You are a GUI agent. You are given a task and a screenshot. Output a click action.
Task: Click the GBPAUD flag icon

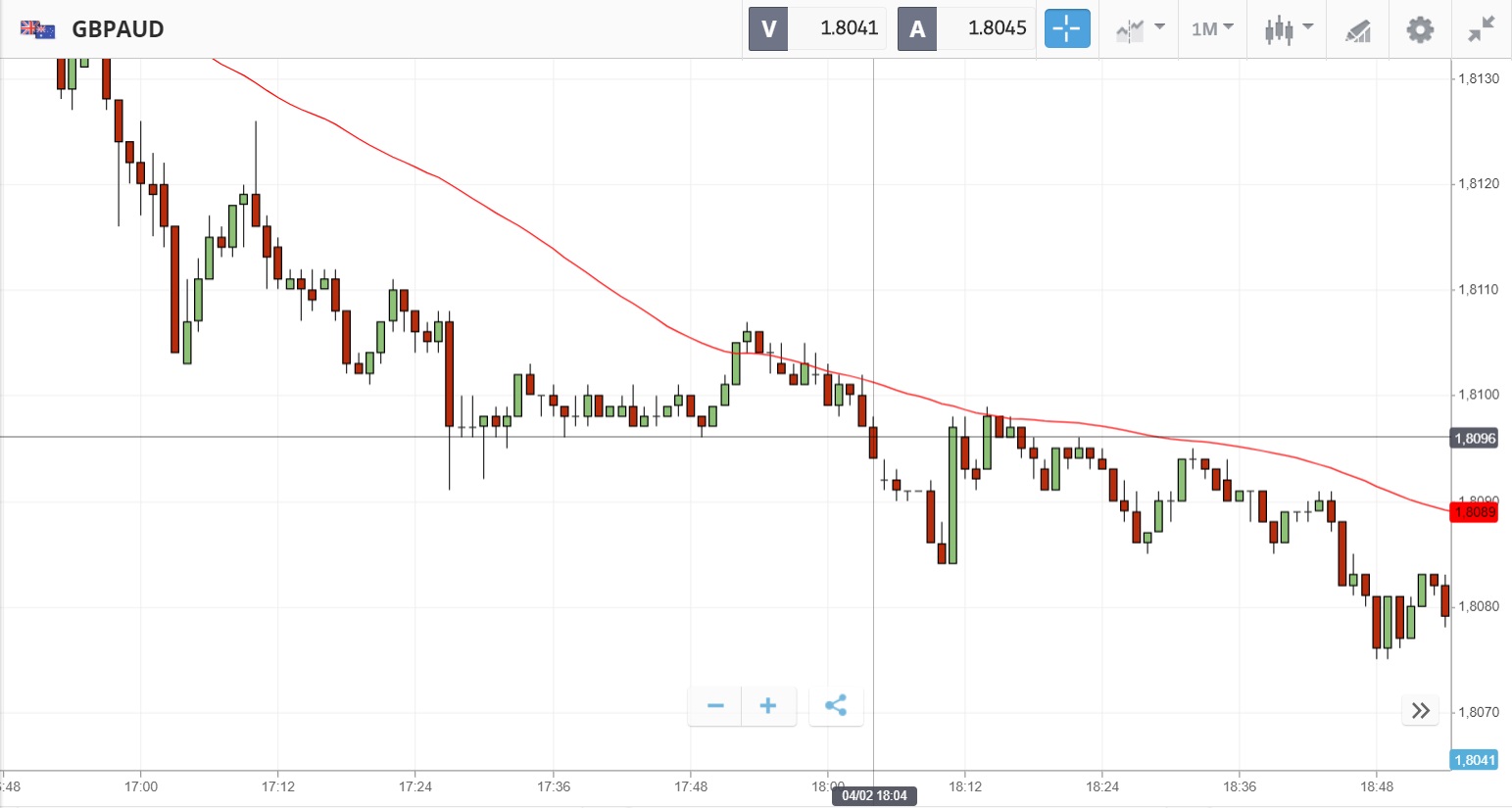(x=37, y=29)
